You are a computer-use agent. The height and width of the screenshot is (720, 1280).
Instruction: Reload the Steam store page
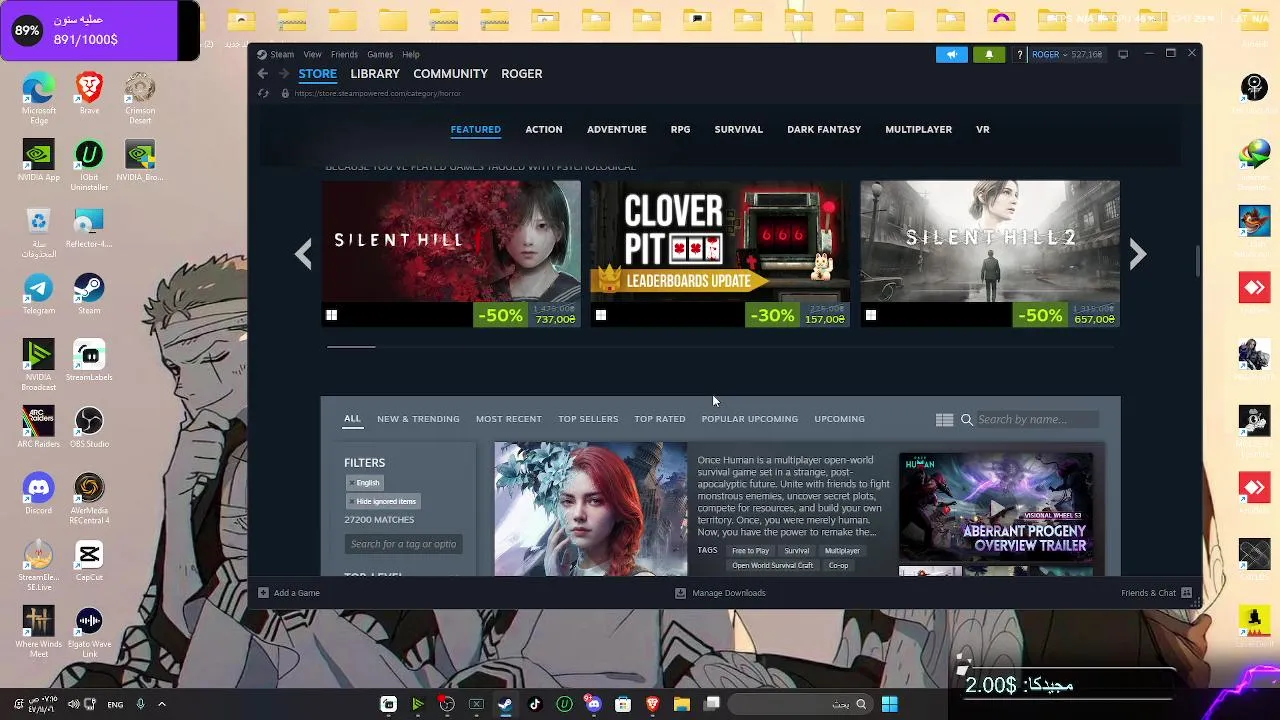click(x=263, y=93)
